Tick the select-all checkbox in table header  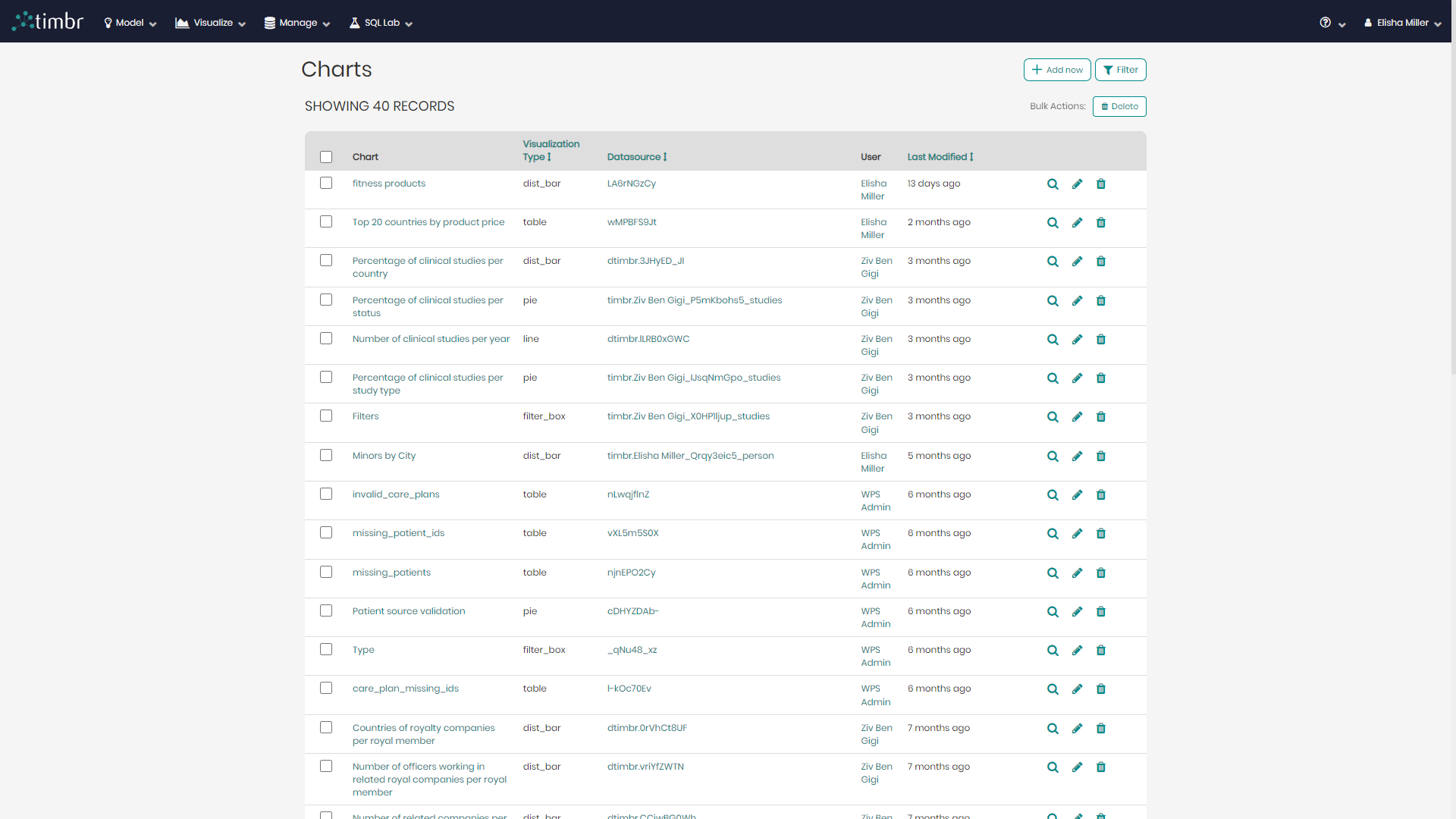pos(326,157)
